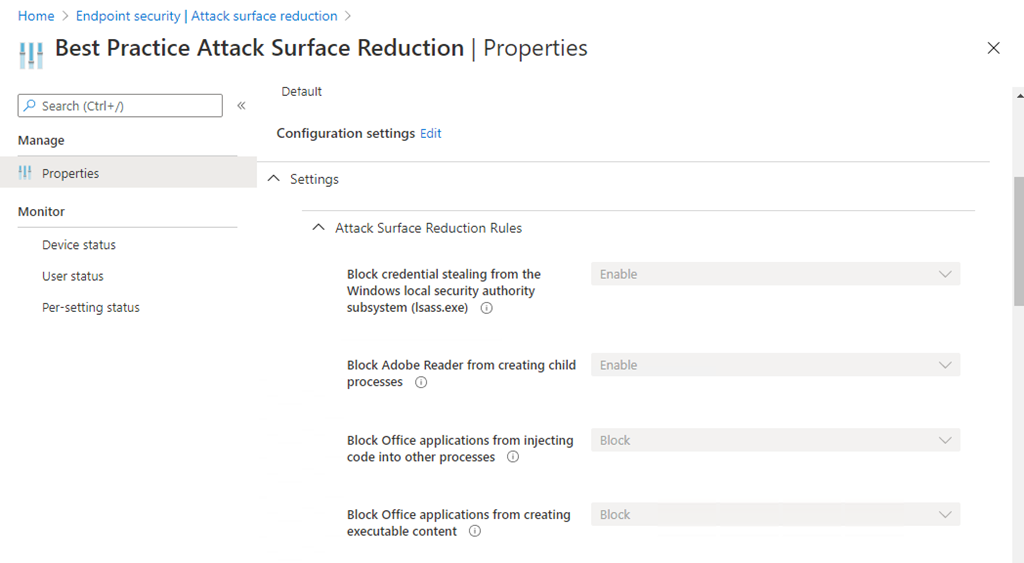Image resolution: width=1024 pixels, height=563 pixels.
Task: Click info icon for Office executable content rule
Action: [475, 532]
